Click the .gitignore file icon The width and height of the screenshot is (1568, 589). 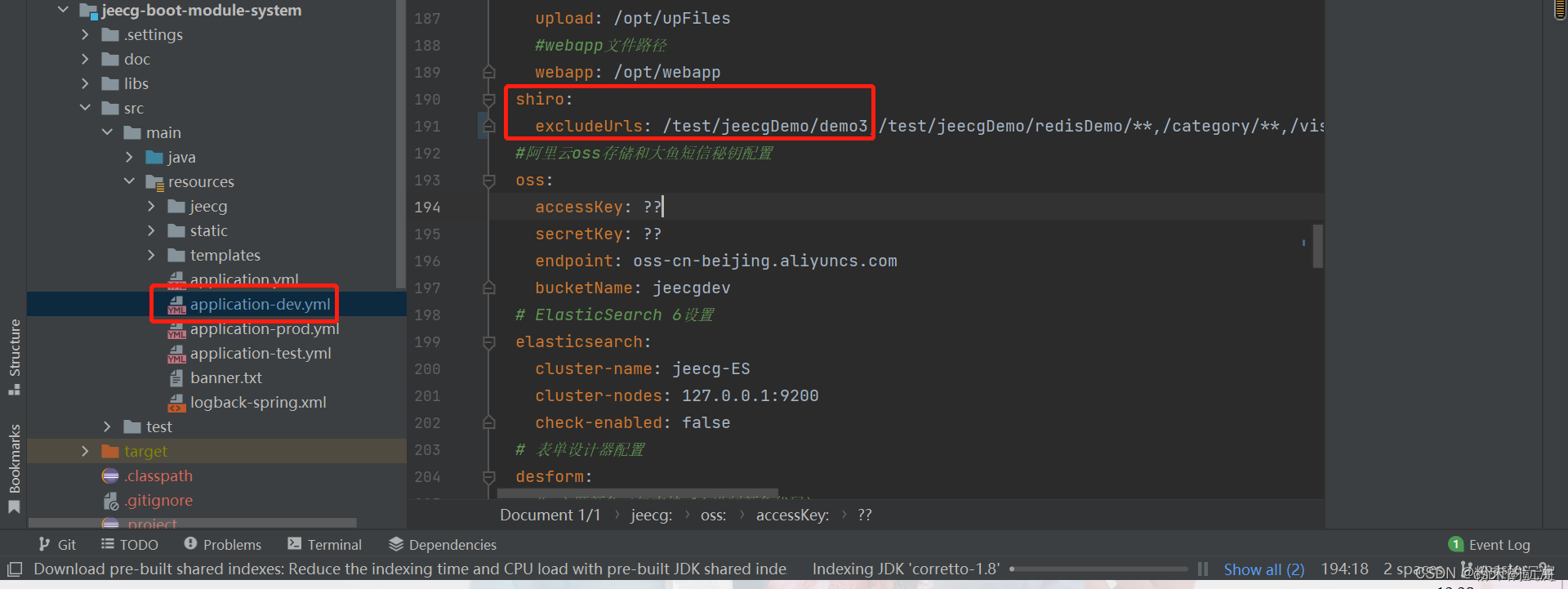(110, 500)
